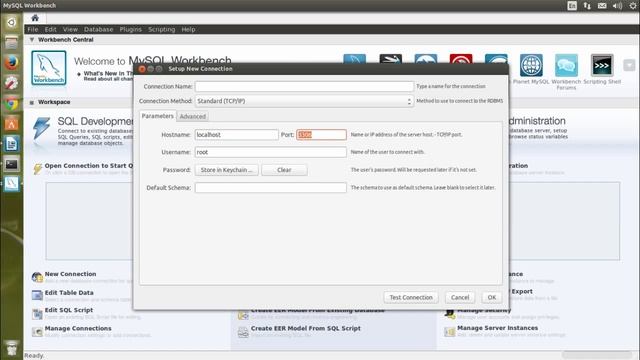Click the Manage Connections link
This screenshot has height=360, width=640.
click(x=78, y=328)
